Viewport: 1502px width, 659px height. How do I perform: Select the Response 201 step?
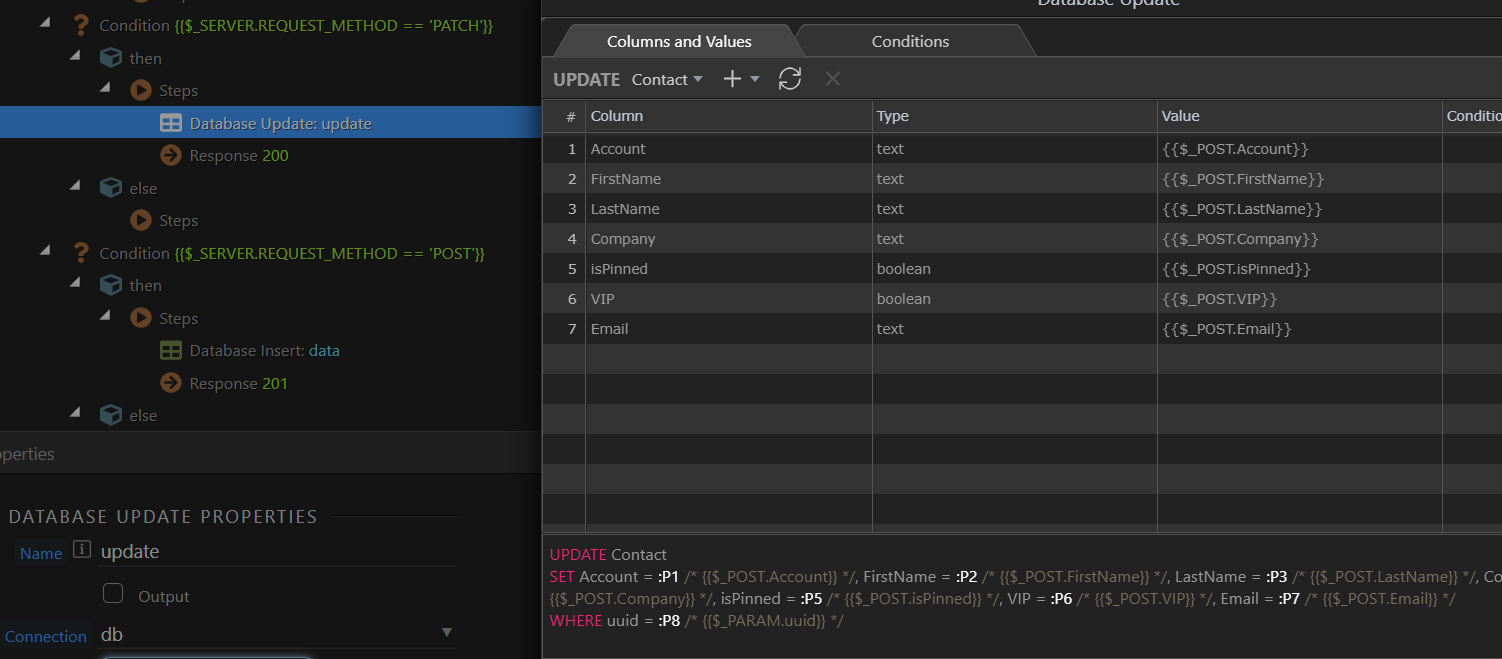[238, 384]
